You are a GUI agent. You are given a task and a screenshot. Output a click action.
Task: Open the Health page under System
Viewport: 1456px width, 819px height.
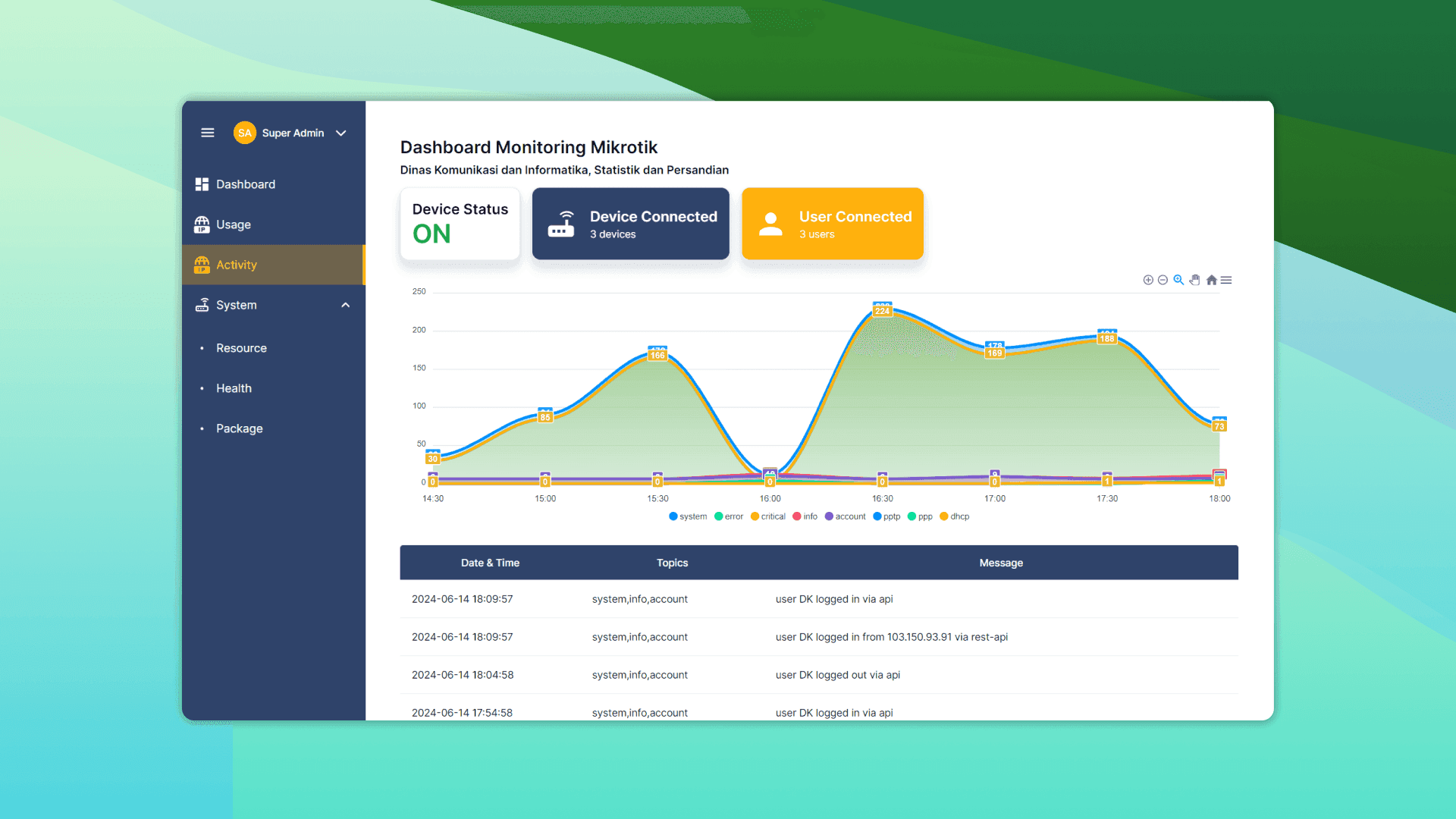click(x=234, y=388)
